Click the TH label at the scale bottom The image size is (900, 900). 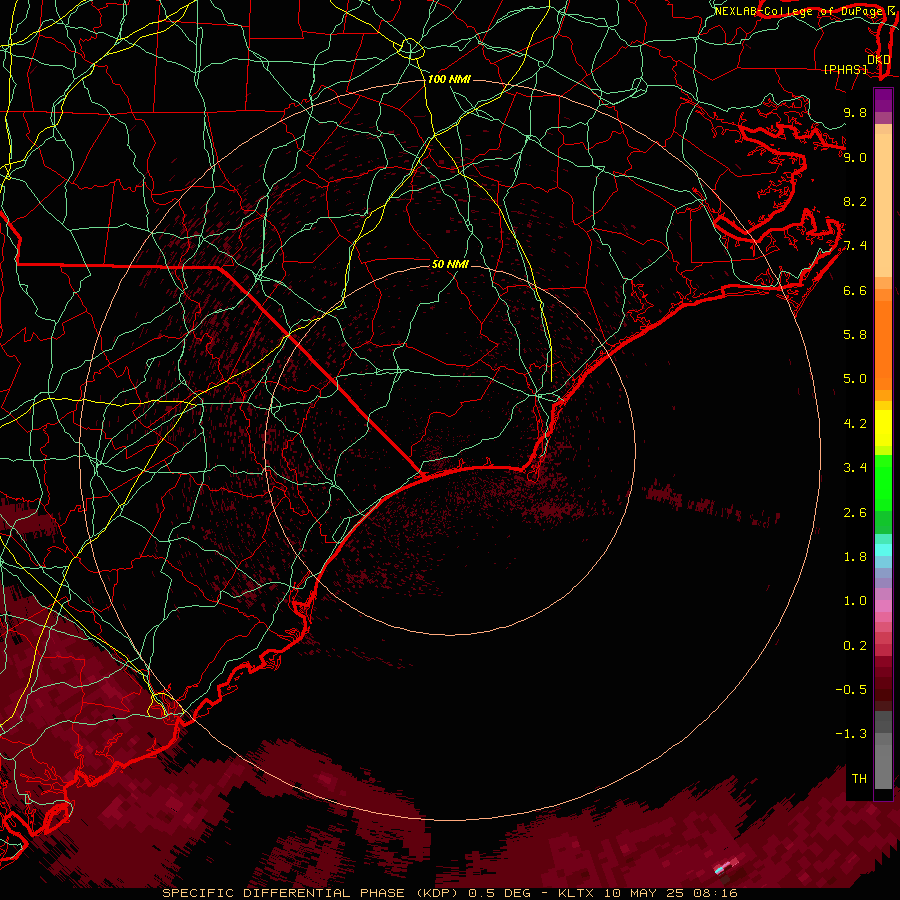(x=859, y=779)
